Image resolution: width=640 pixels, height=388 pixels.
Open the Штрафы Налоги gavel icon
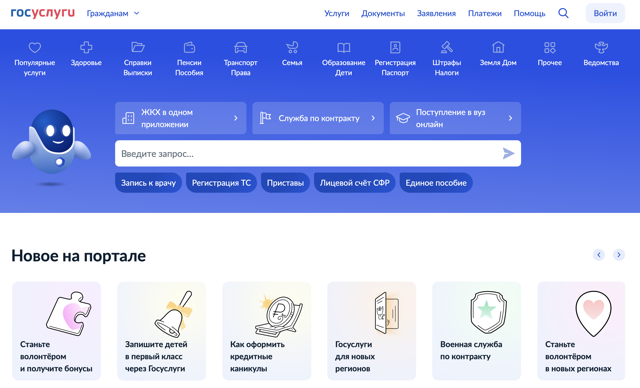coord(447,48)
